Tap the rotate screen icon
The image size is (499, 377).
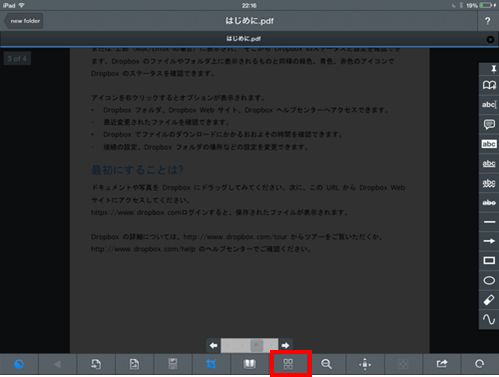pyautogui.click(x=480, y=364)
